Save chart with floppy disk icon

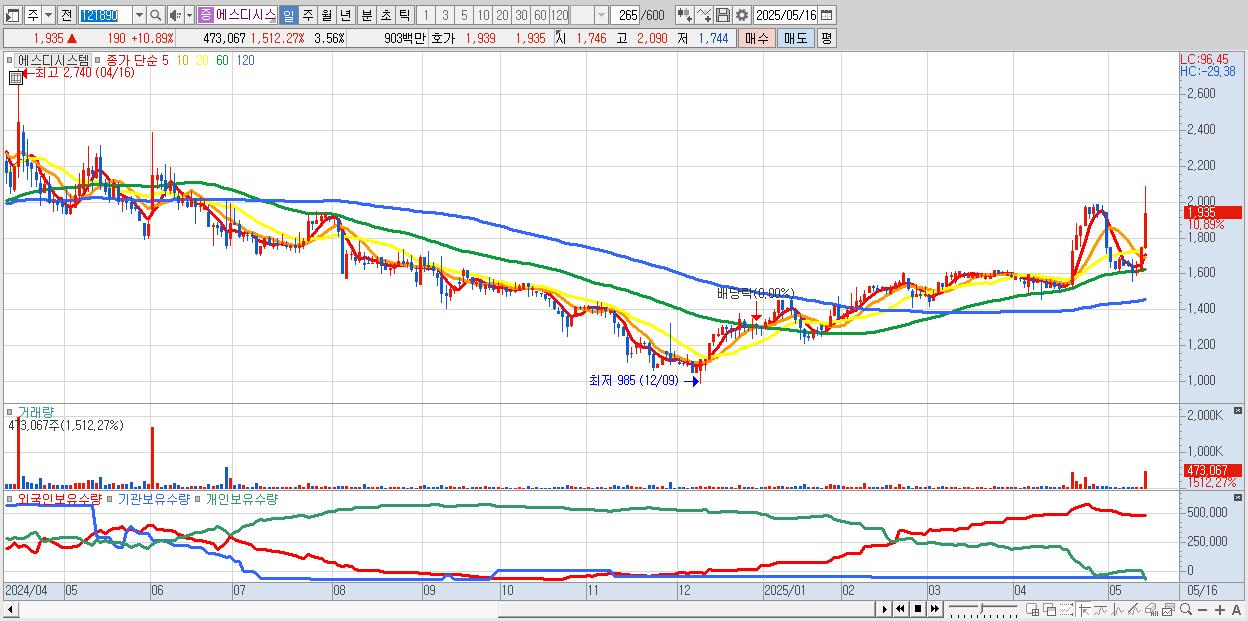click(x=723, y=15)
